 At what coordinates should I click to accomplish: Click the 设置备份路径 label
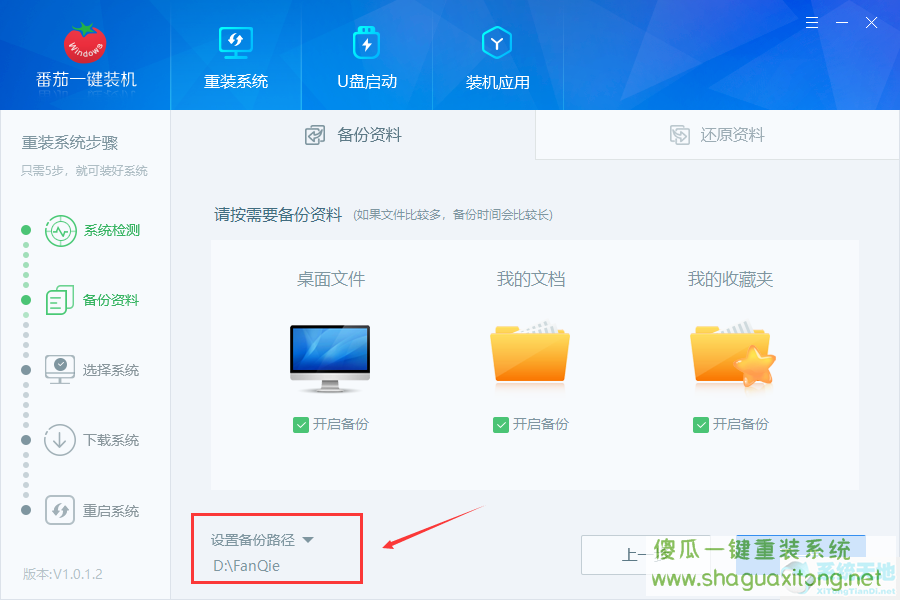[x=253, y=540]
